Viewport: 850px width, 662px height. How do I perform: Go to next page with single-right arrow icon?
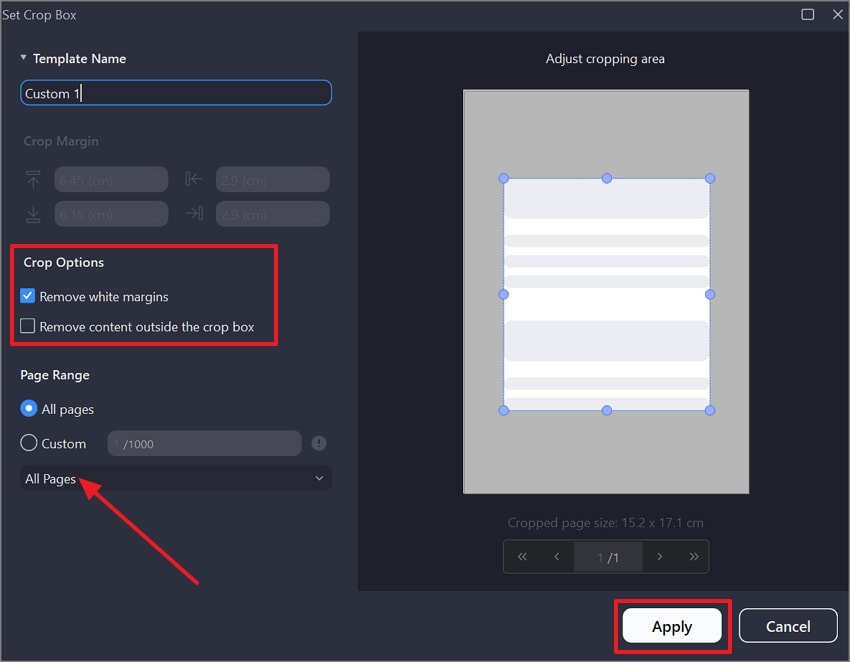click(x=659, y=557)
